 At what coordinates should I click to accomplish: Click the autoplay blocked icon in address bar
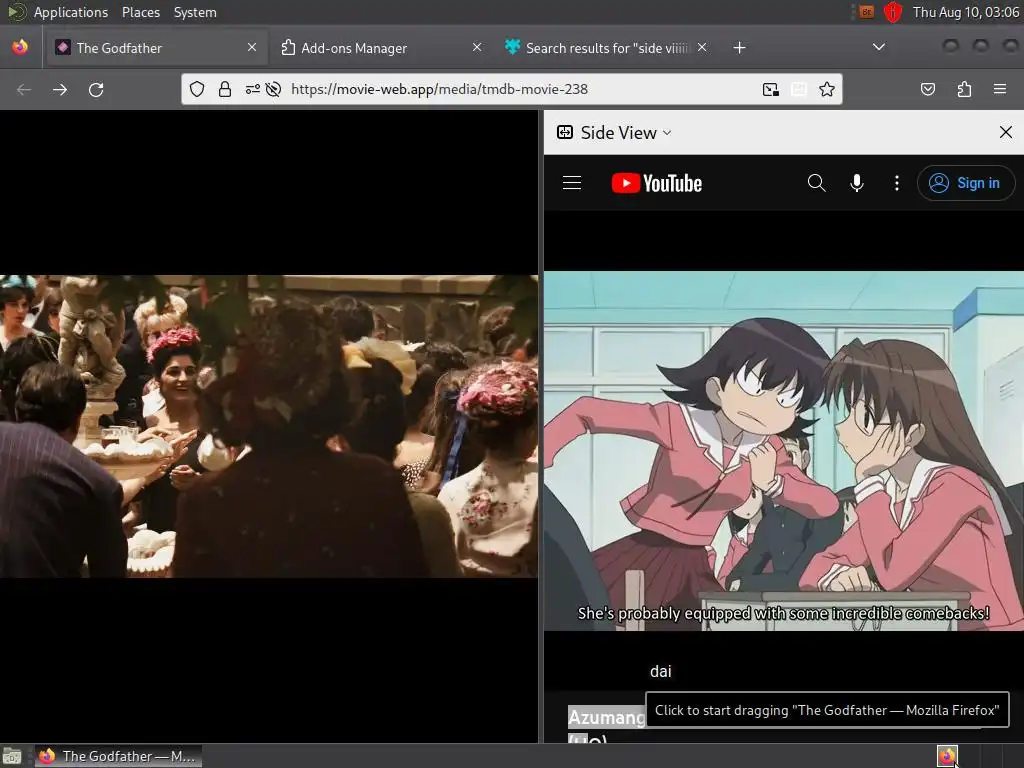click(274, 89)
